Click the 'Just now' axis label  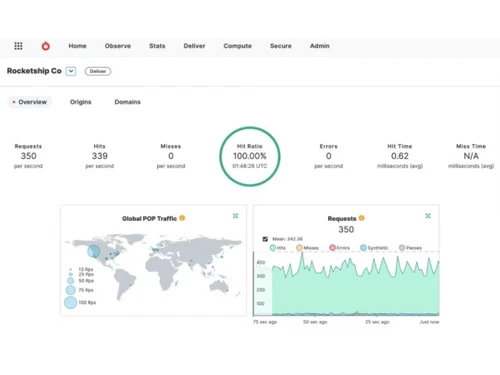[x=429, y=322]
